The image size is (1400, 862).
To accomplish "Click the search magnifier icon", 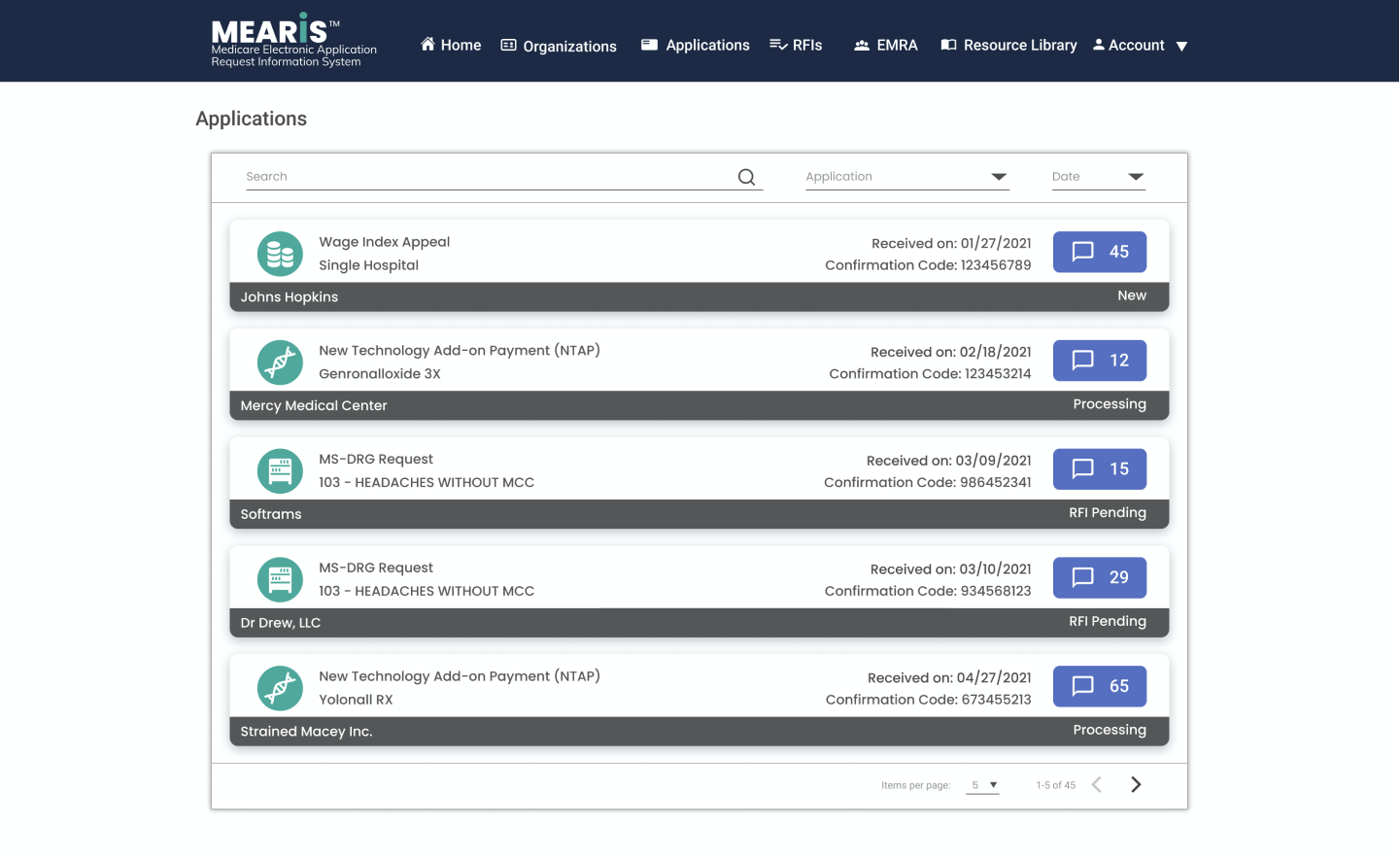I will click(x=746, y=177).
